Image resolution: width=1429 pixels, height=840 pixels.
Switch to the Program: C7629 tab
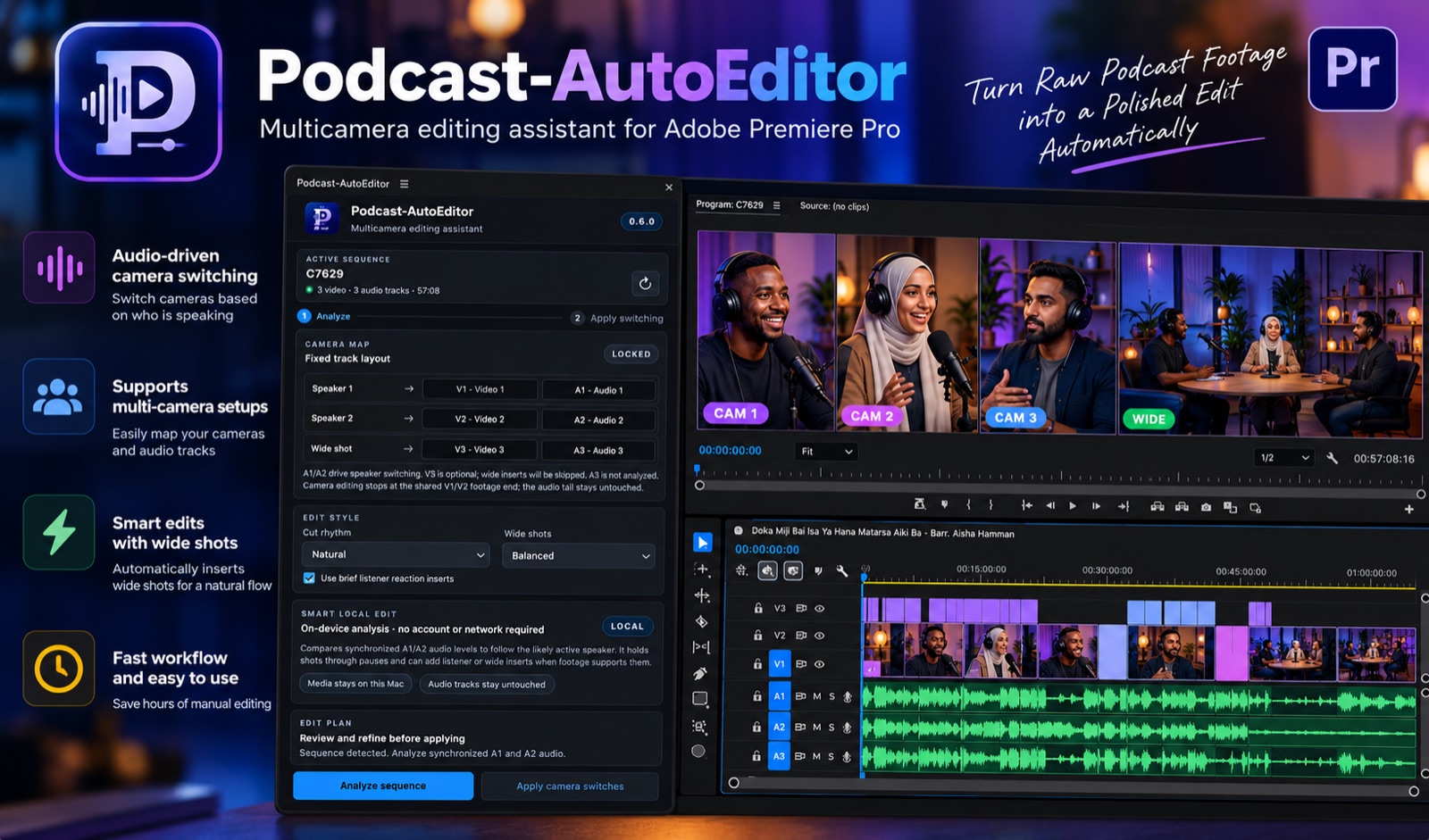[730, 205]
